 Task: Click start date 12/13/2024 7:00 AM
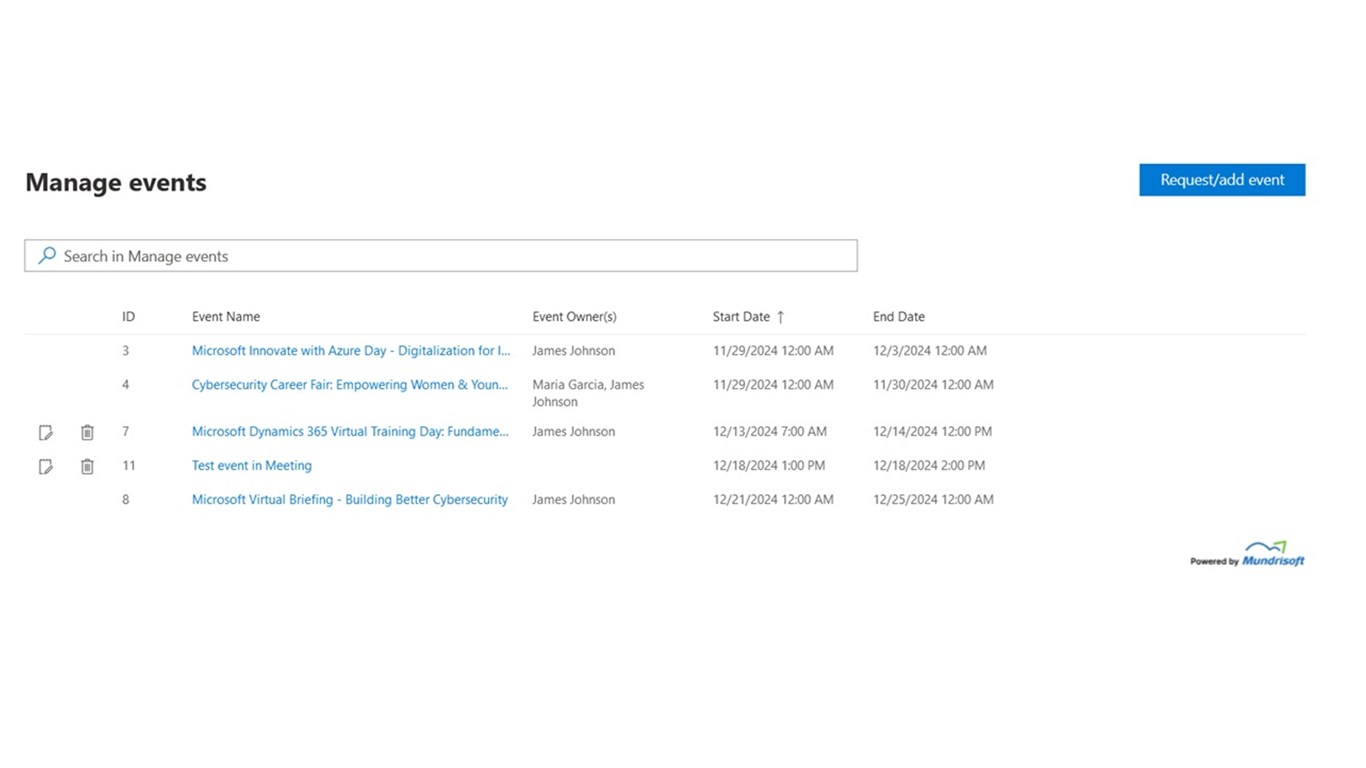[770, 432]
